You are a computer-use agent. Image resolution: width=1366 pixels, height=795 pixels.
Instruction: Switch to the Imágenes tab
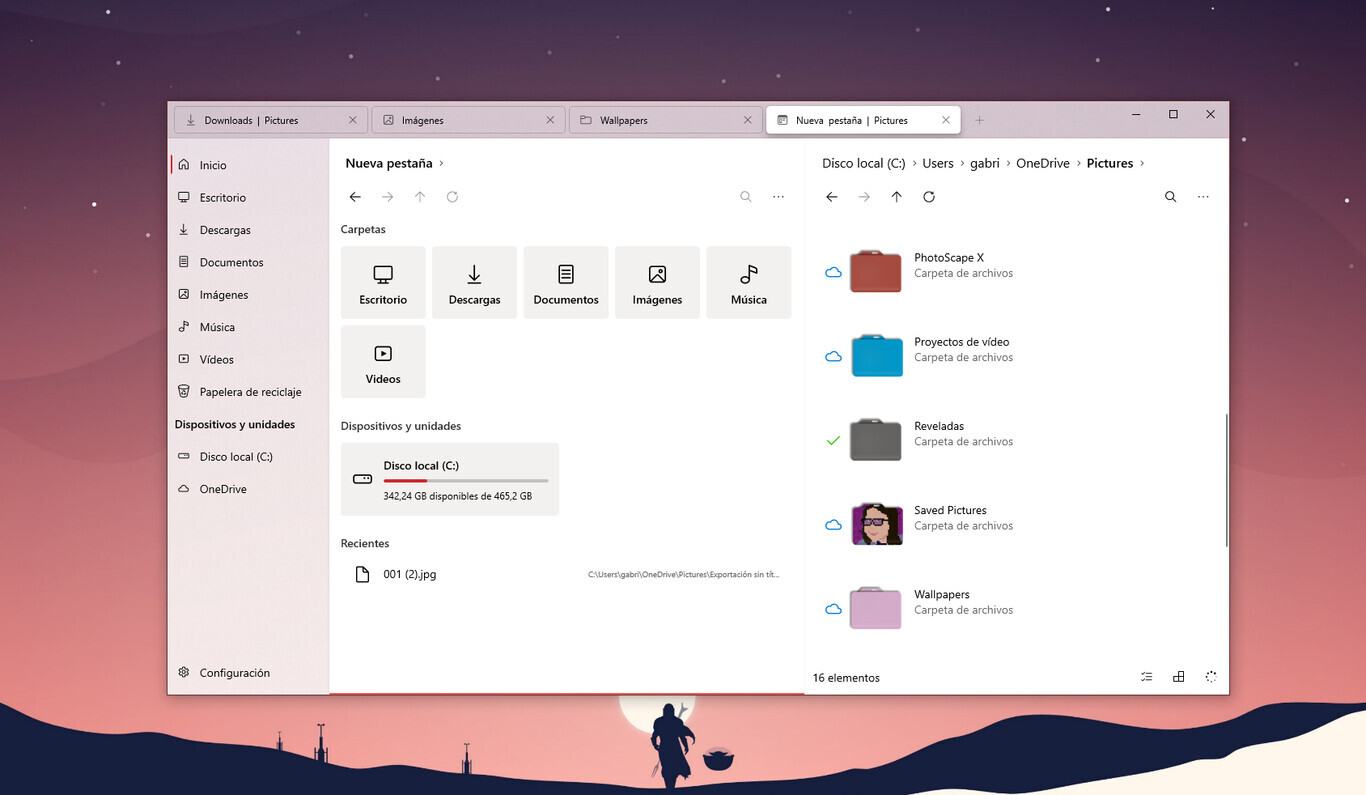point(424,119)
